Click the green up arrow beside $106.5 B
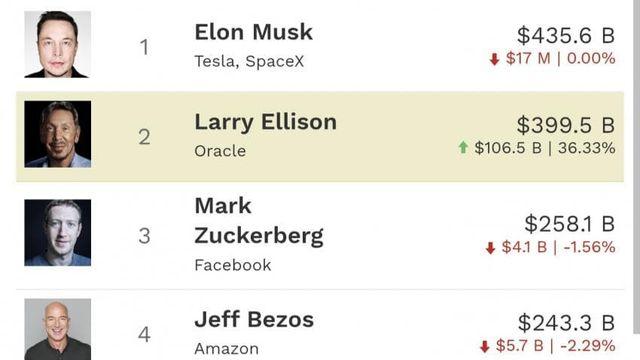This screenshot has width=640, height=360. [x=463, y=147]
